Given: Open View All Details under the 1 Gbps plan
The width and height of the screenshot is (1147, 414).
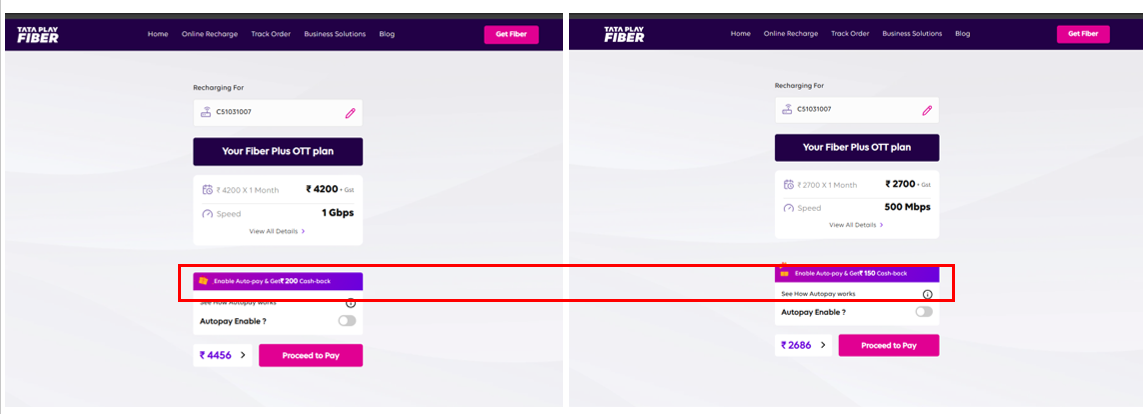Looking at the screenshot, I should point(277,231).
